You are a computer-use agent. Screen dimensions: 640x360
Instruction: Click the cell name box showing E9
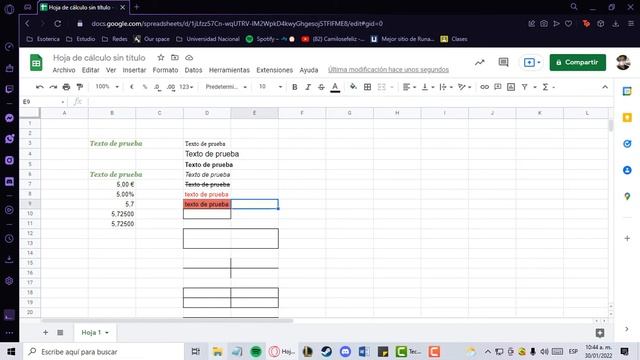coord(43,102)
